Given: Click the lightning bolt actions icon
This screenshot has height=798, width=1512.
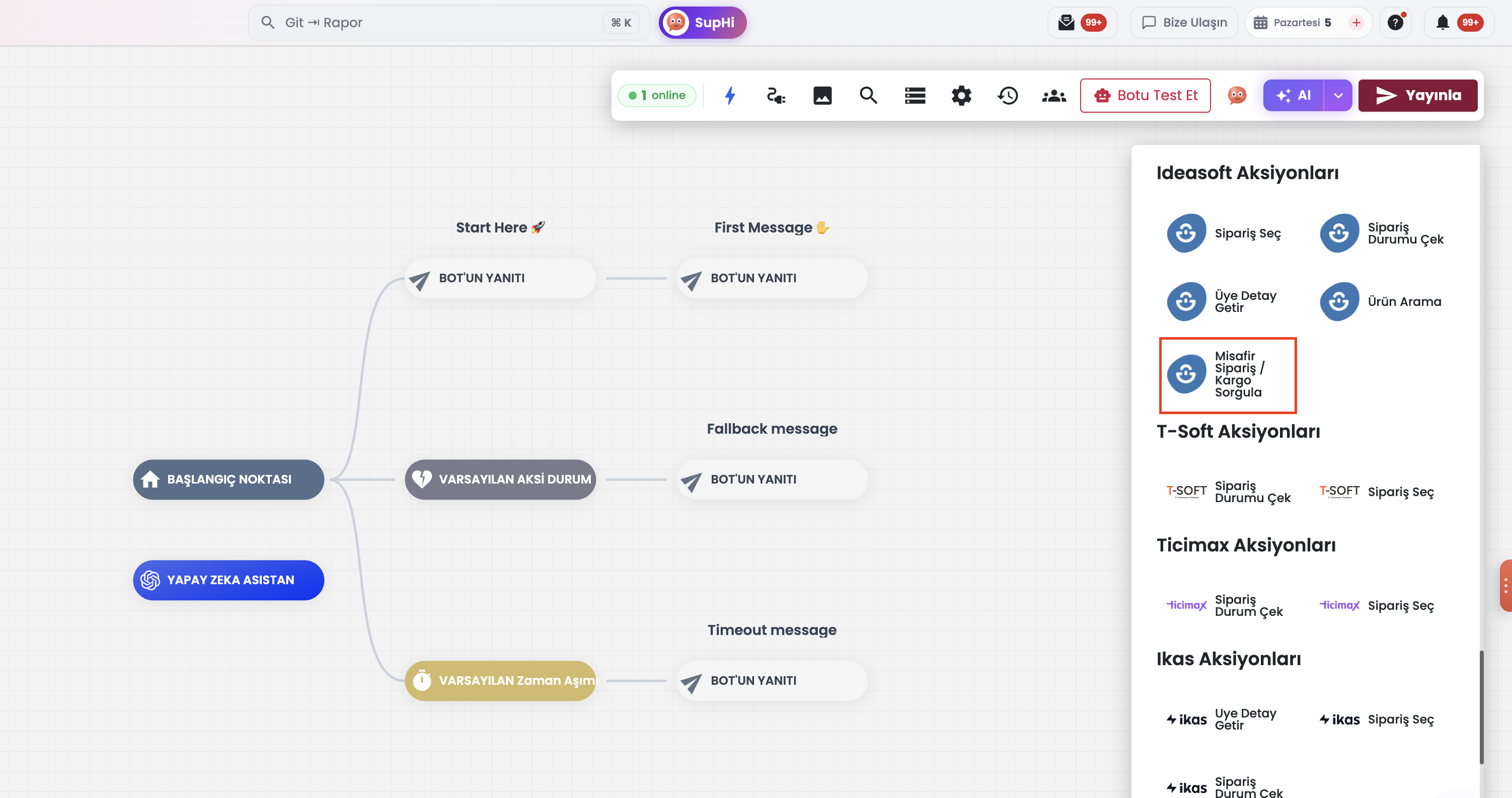Looking at the screenshot, I should click(730, 96).
